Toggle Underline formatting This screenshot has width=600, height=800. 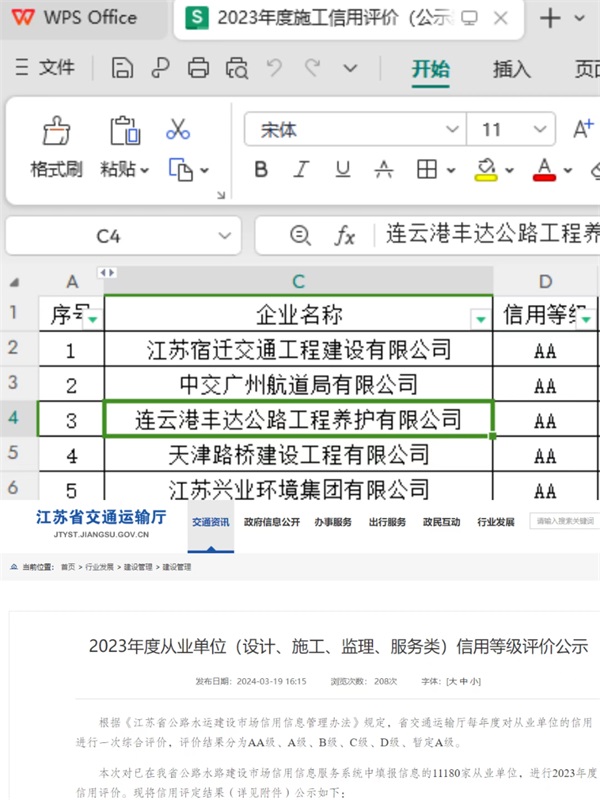(343, 169)
